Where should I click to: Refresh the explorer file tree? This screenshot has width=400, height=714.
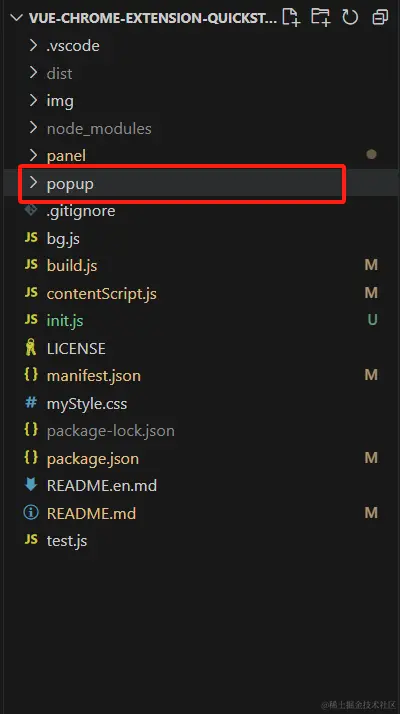(x=350, y=18)
